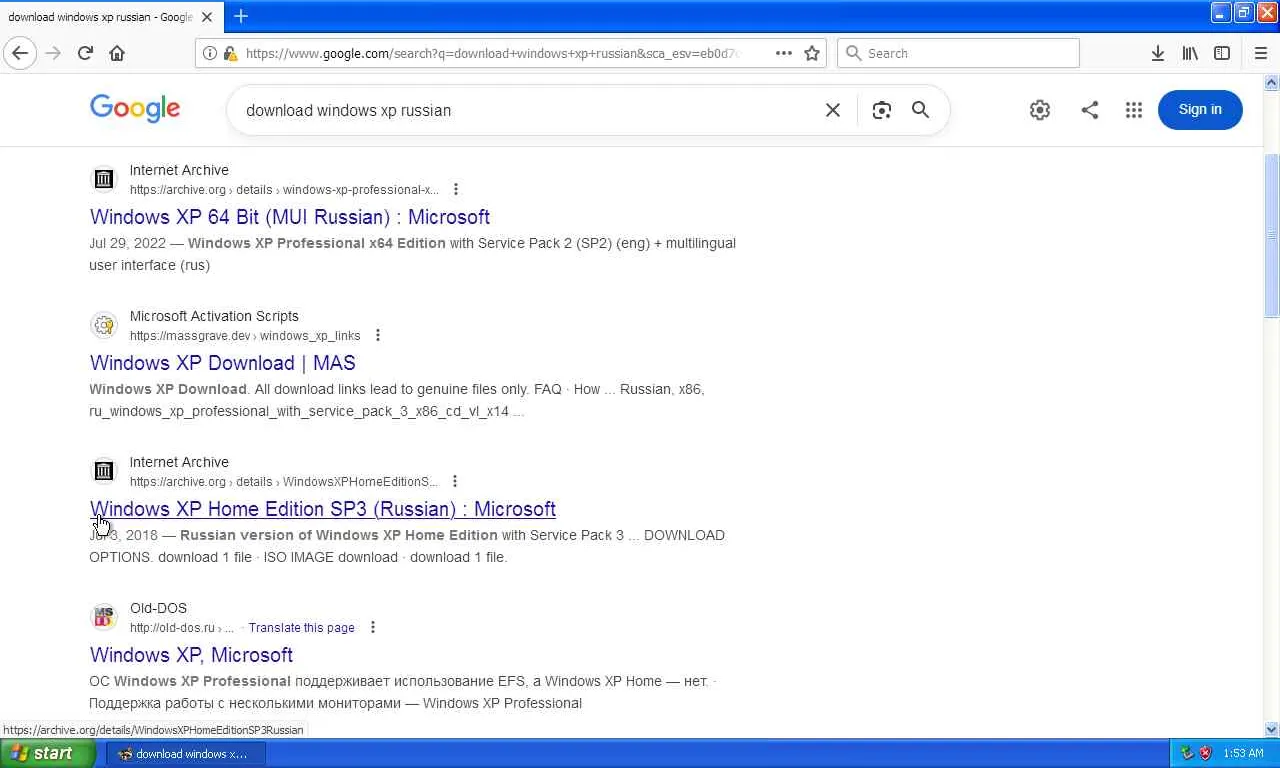Click the archive.org WindowsXPHomeEditionS... breadcrumb URL
Image resolution: width=1280 pixels, height=768 pixels.
pos(284,482)
